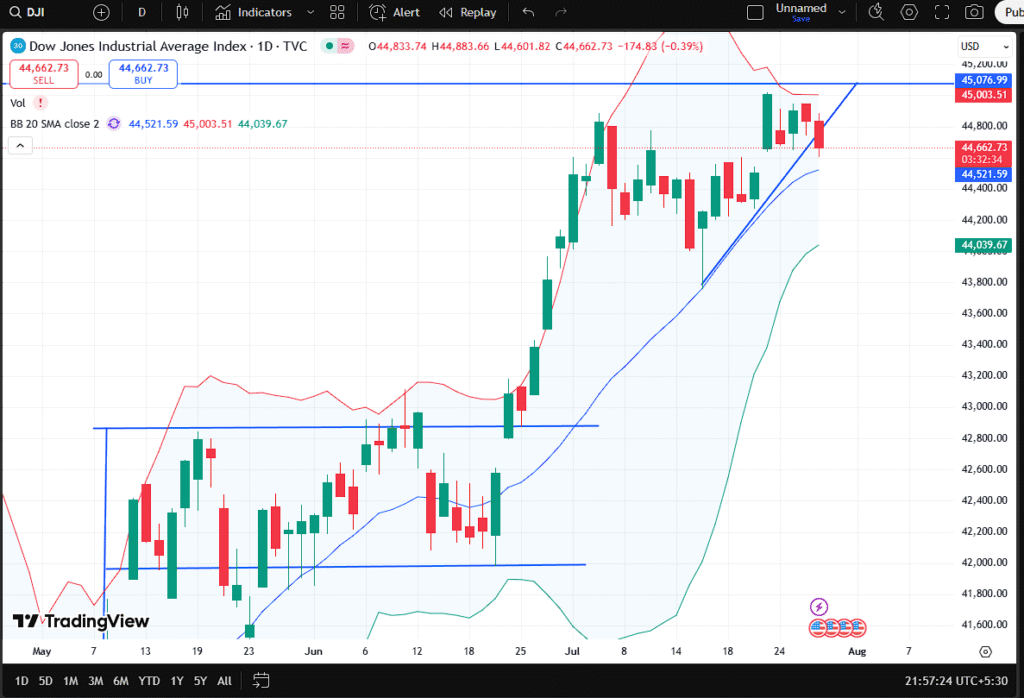
Task: Select the 5D date range
Action: click(x=45, y=681)
